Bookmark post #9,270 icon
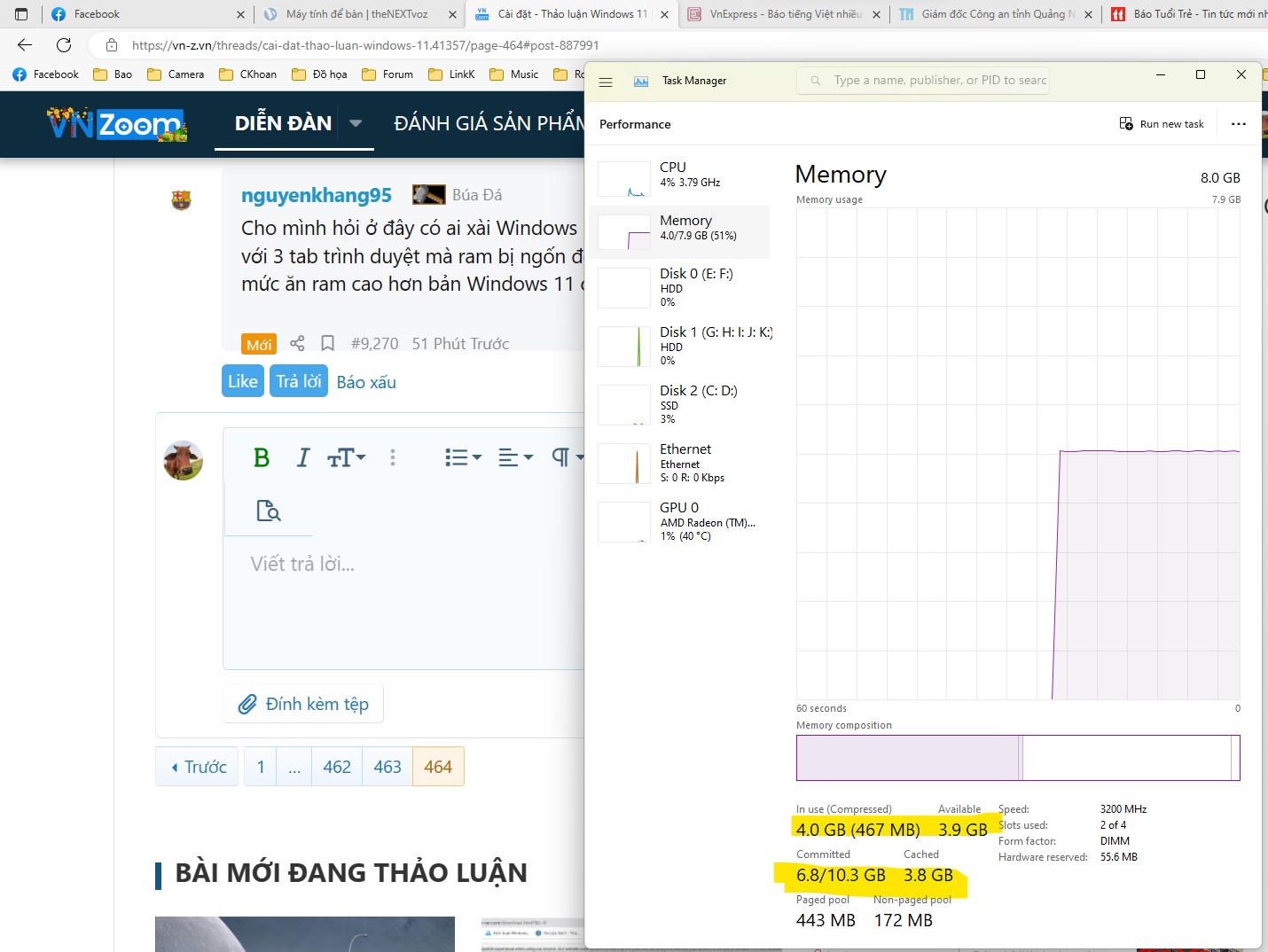The width and height of the screenshot is (1268, 952). pyautogui.click(x=327, y=343)
